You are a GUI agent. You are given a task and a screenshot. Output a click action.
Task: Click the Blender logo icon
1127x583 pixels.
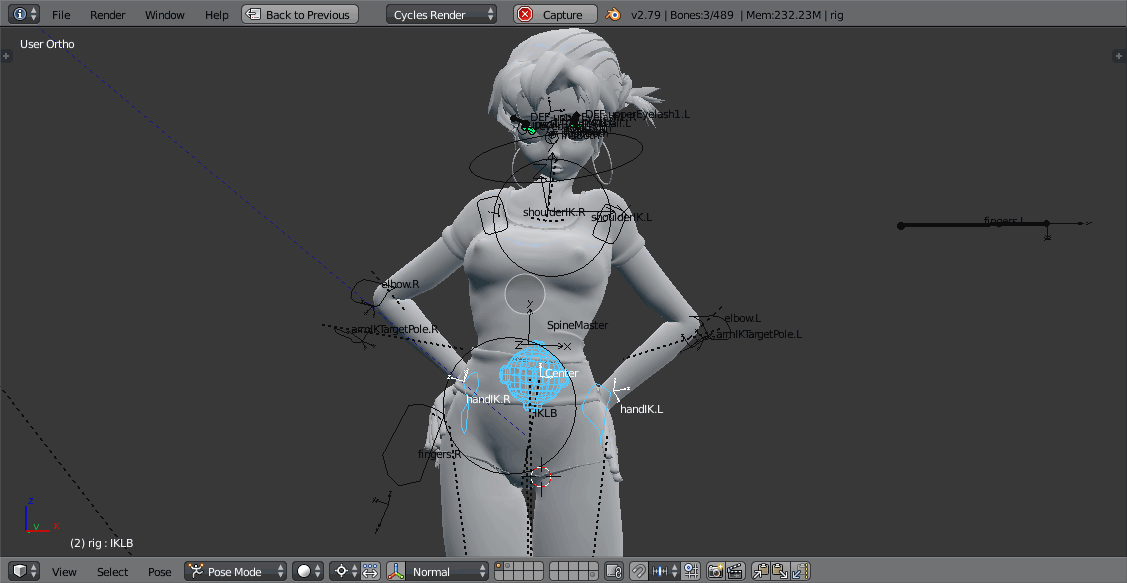click(x=613, y=14)
